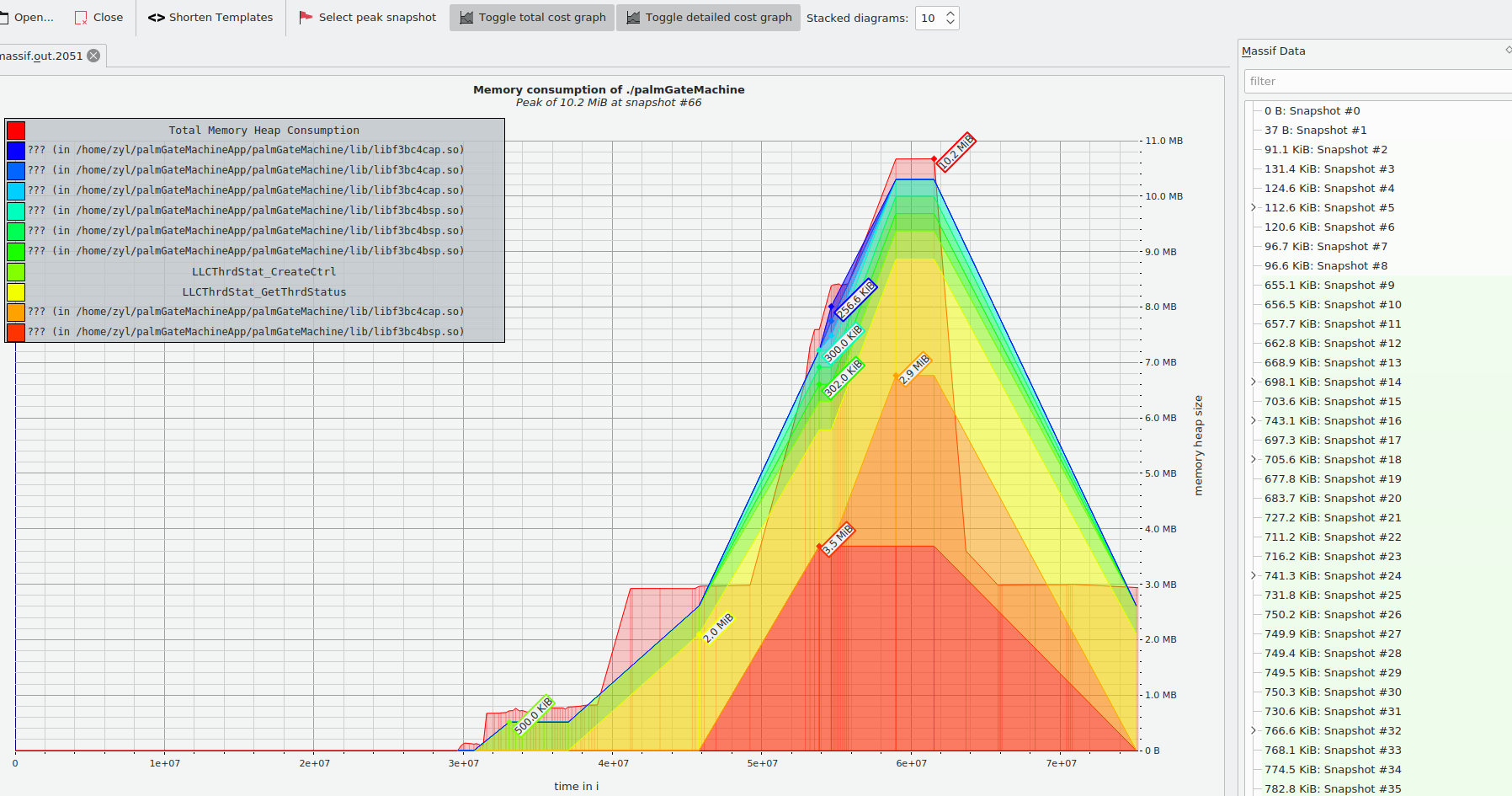Click the 10.2 MiB peak label
This screenshot has height=796, width=1512.
click(956, 152)
